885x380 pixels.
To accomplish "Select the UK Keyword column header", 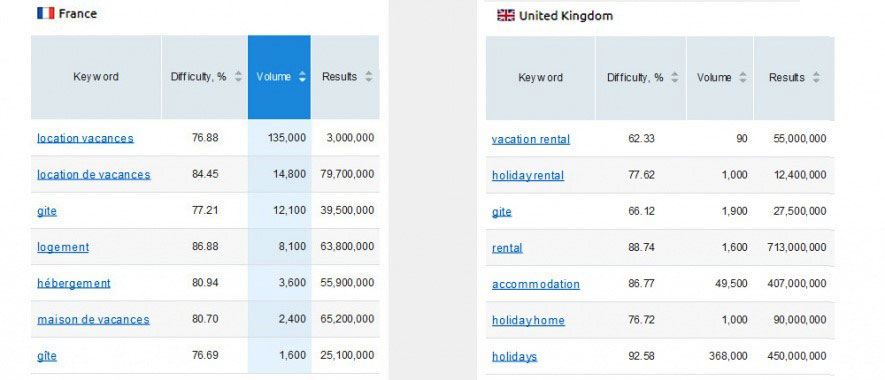I will 540,78.
